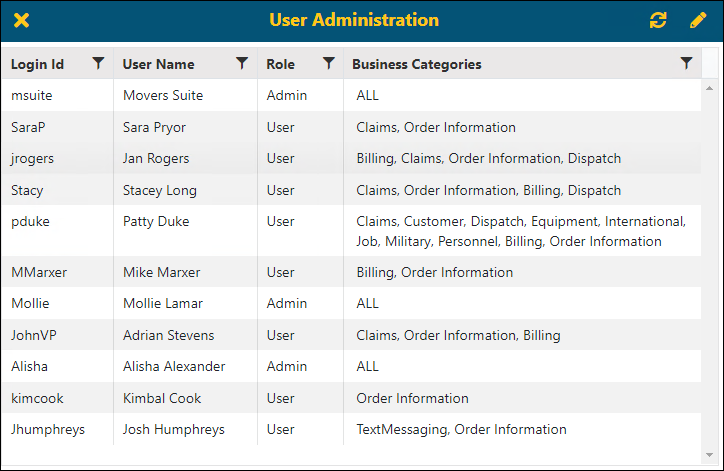This screenshot has height=471, width=724.
Task: Pick the Alisha Alexander row
Action: click(174, 366)
